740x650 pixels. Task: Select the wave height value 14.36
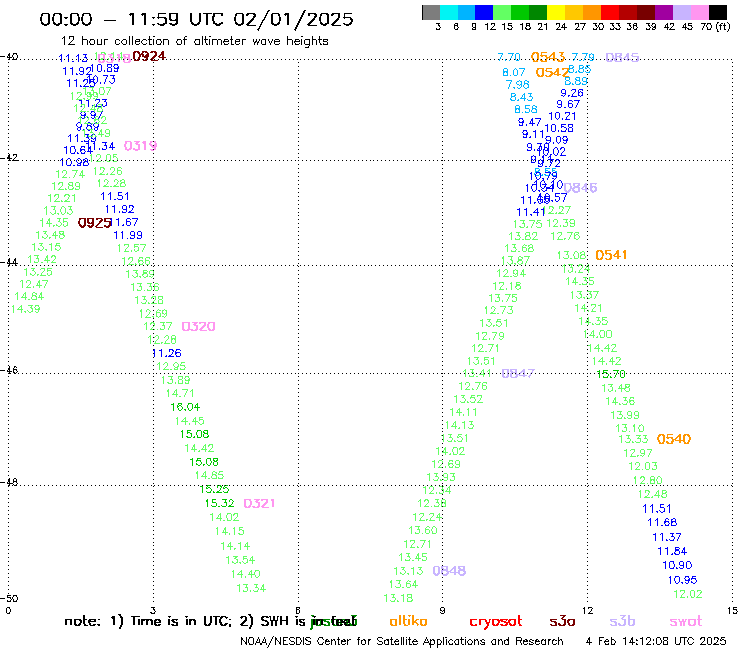click(620, 401)
